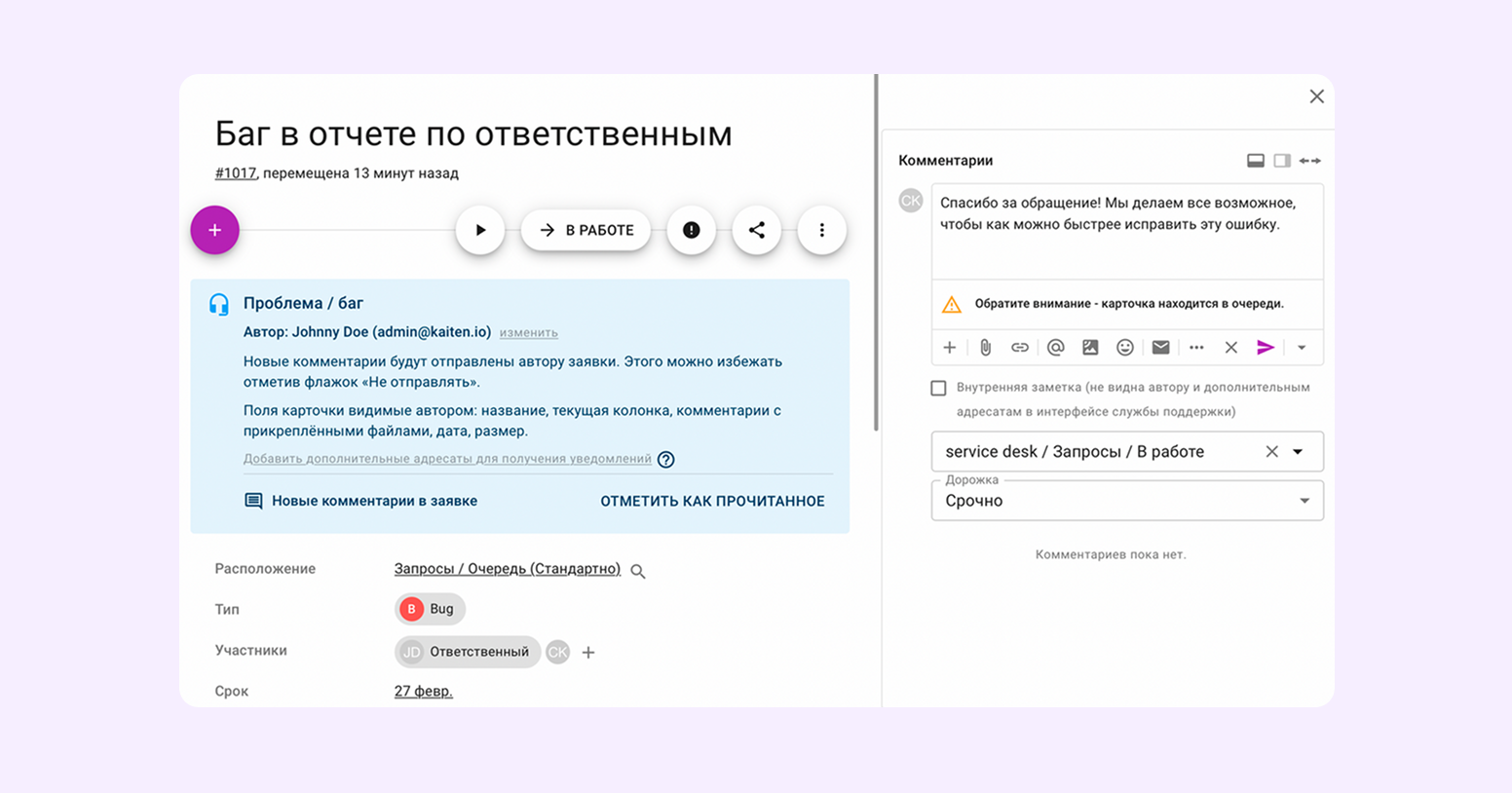Open card number #1017 link
Viewport: 1512px width, 793px height.
(236, 173)
